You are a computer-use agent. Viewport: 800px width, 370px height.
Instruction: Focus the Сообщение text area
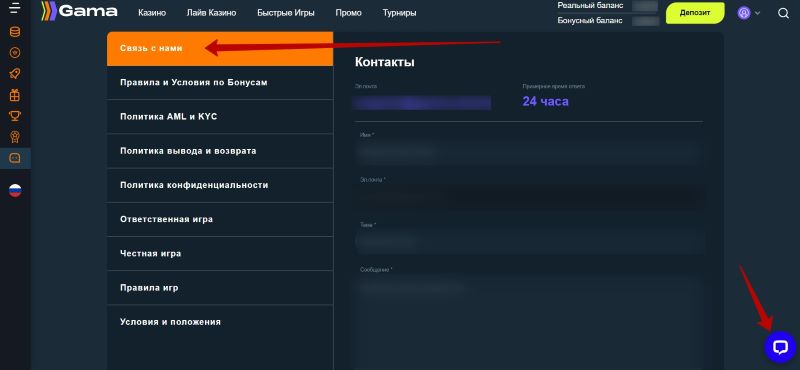(529, 322)
